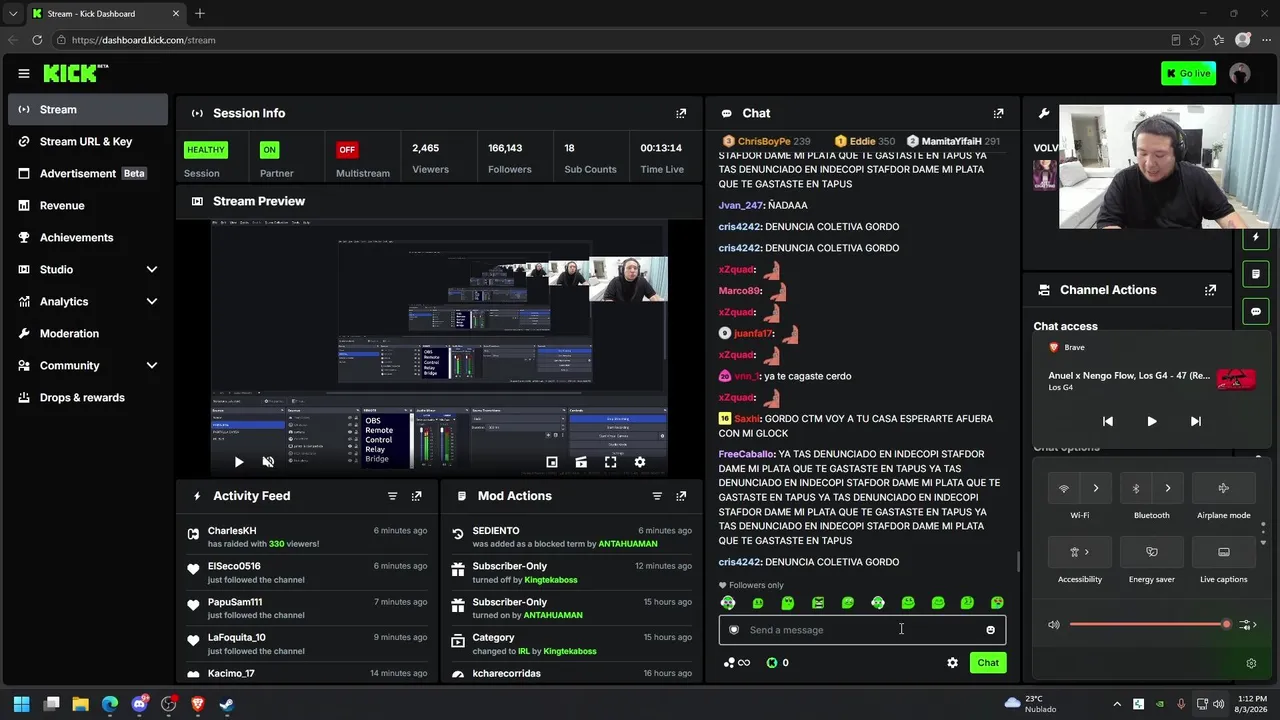The image size is (1280, 720).
Task: Skip to next track in media controls
Action: click(x=1195, y=422)
